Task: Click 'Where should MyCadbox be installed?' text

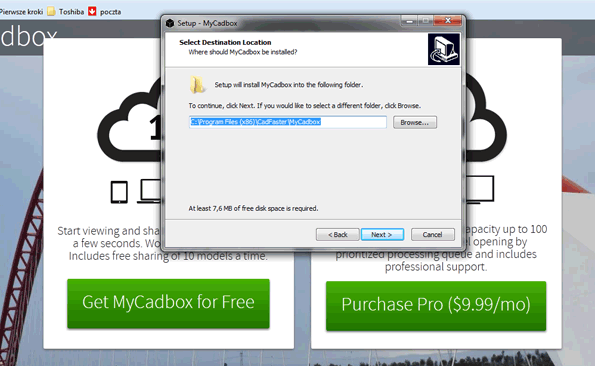Action: 243,52
